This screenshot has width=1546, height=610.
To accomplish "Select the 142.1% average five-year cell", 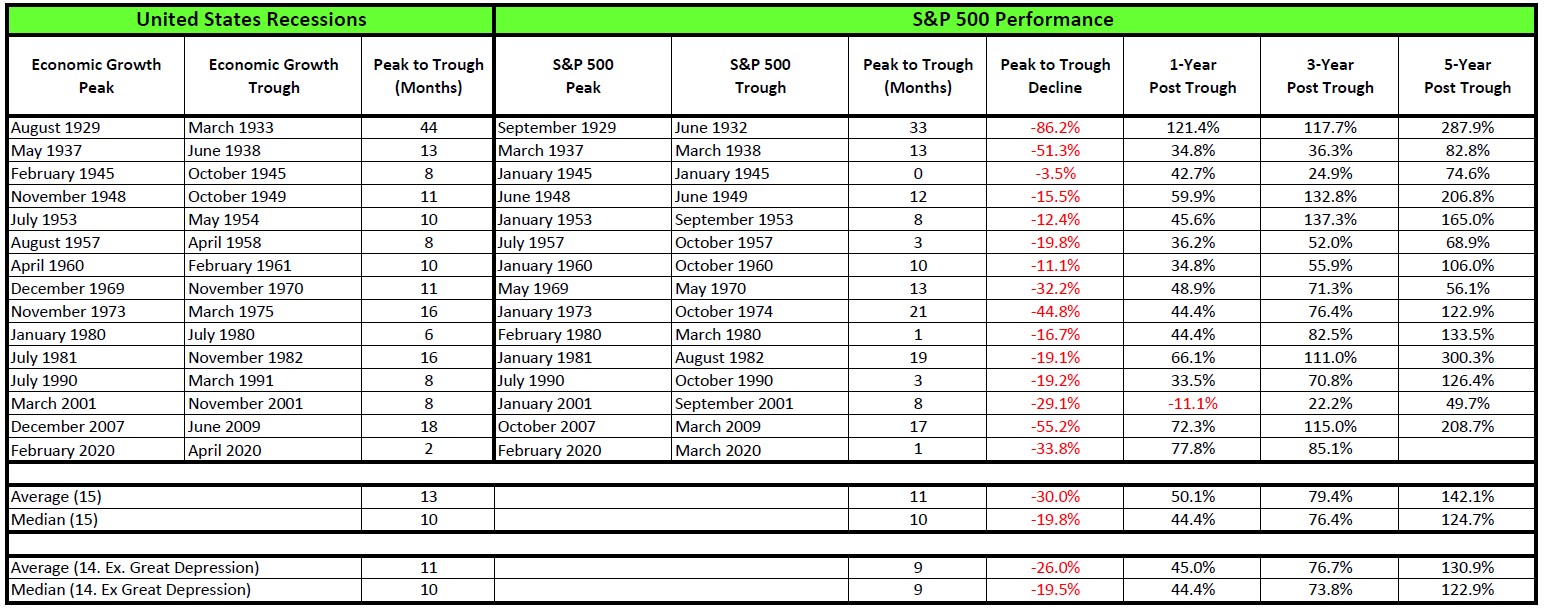I will [x=1467, y=497].
